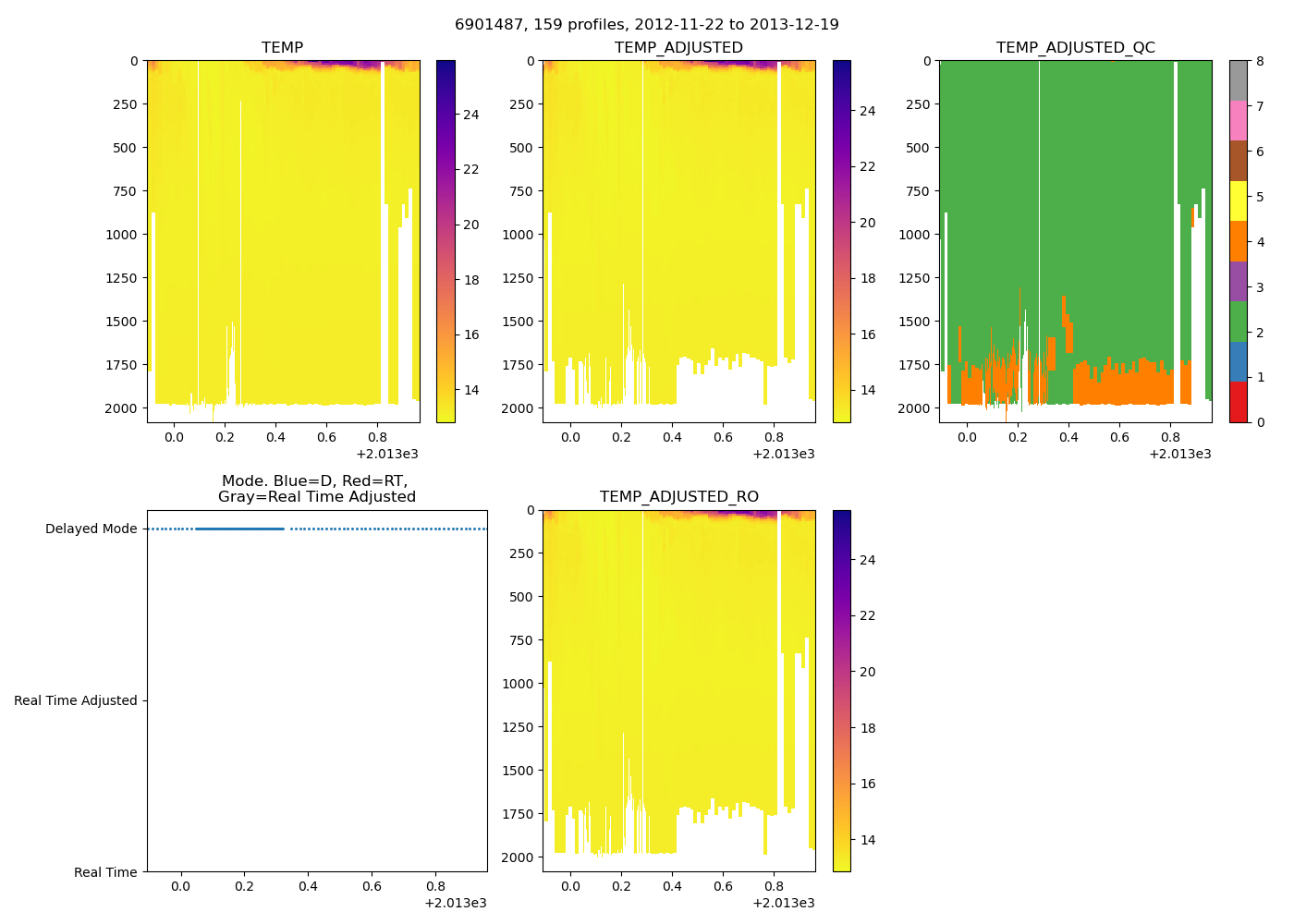Click the TEMP_ADJUSTED_RO plot title

[678, 497]
